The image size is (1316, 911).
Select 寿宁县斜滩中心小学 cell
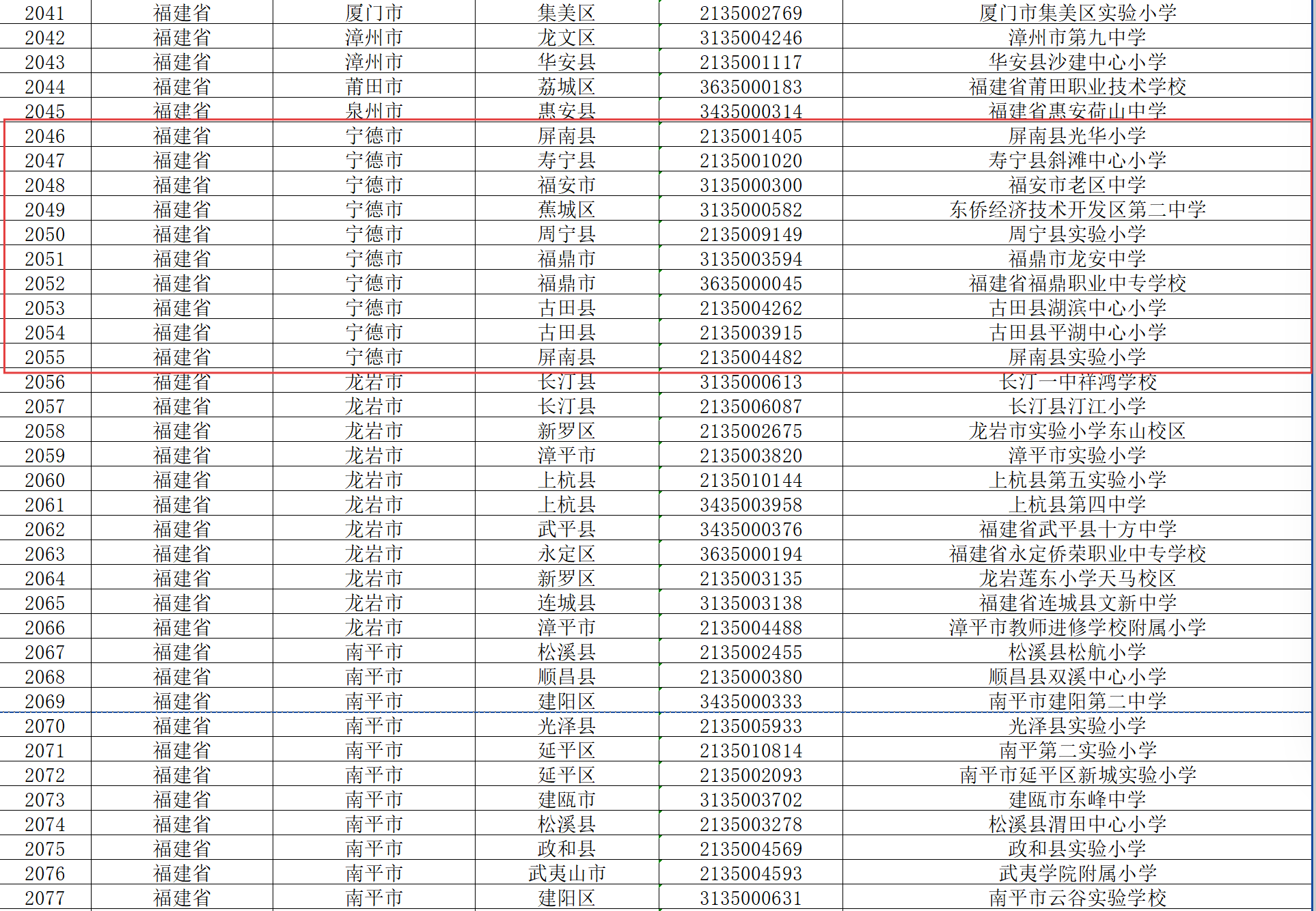pyautogui.click(x=1077, y=160)
